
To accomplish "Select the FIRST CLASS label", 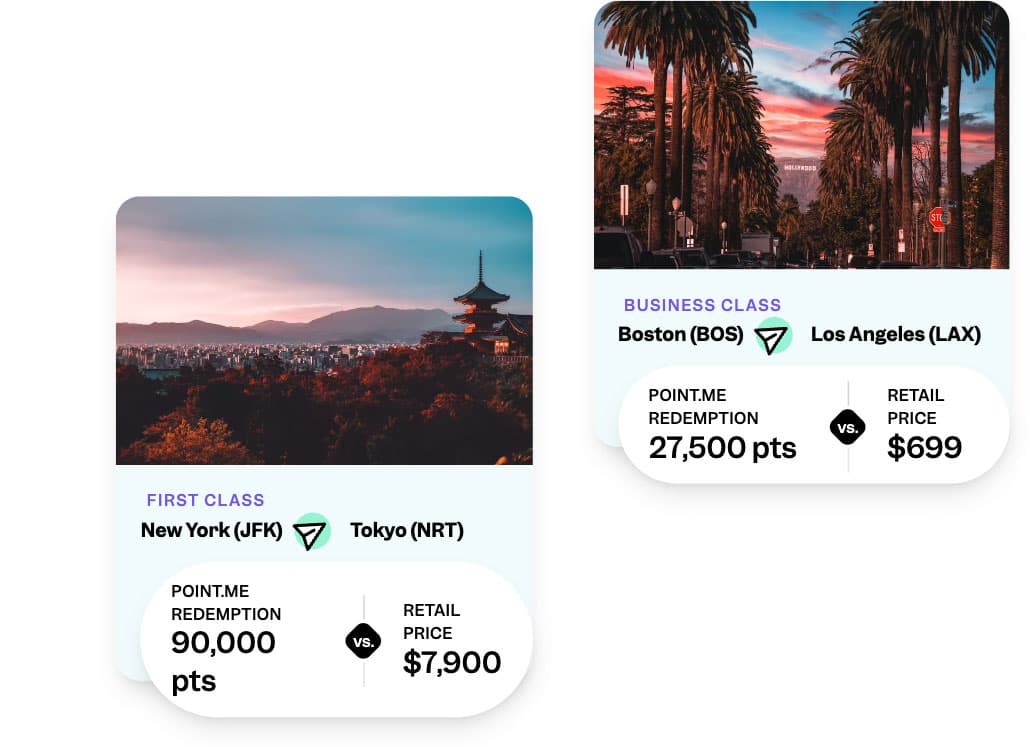I will click(205, 500).
